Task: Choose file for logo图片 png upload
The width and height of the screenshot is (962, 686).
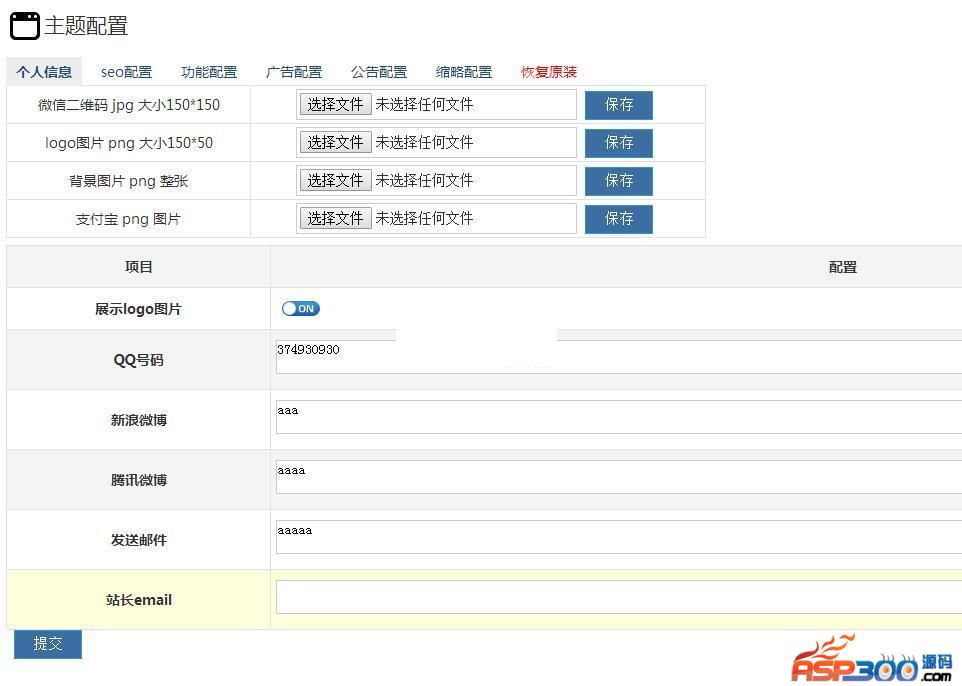Action: coord(335,142)
